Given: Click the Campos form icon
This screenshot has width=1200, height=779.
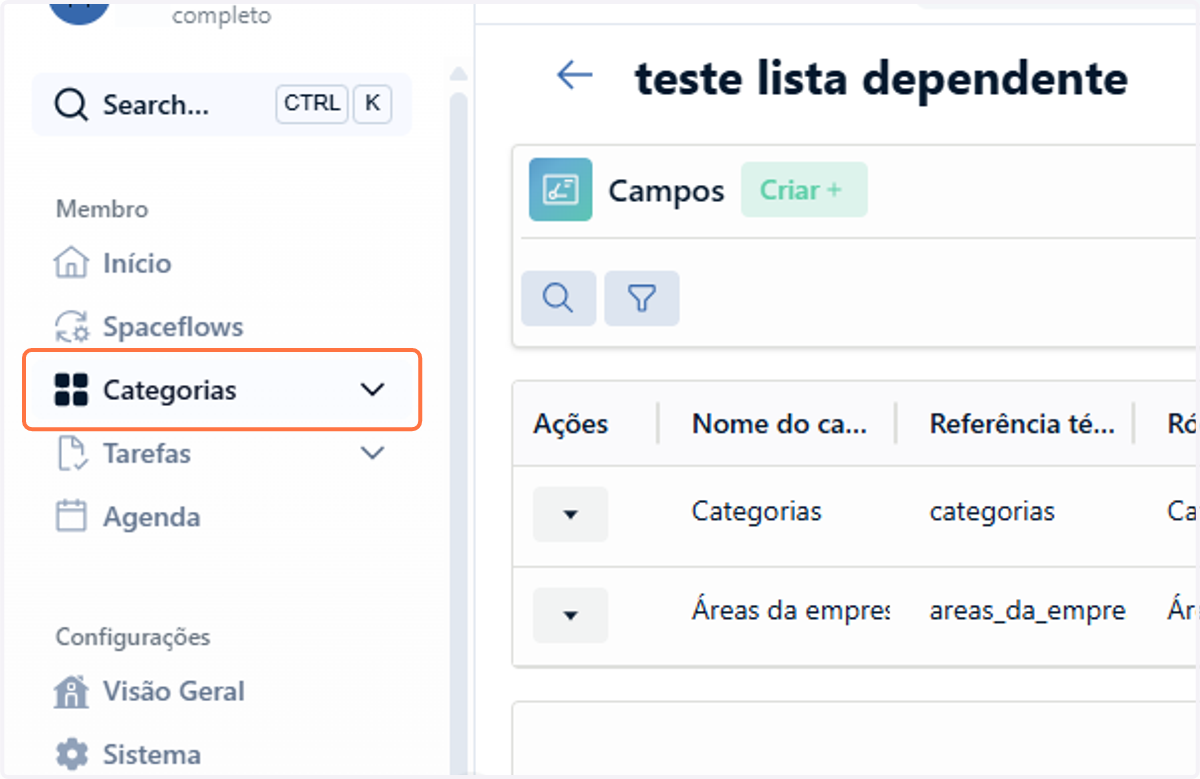Looking at the screenshot, I should pyautogui.click(x=560, y=190).
